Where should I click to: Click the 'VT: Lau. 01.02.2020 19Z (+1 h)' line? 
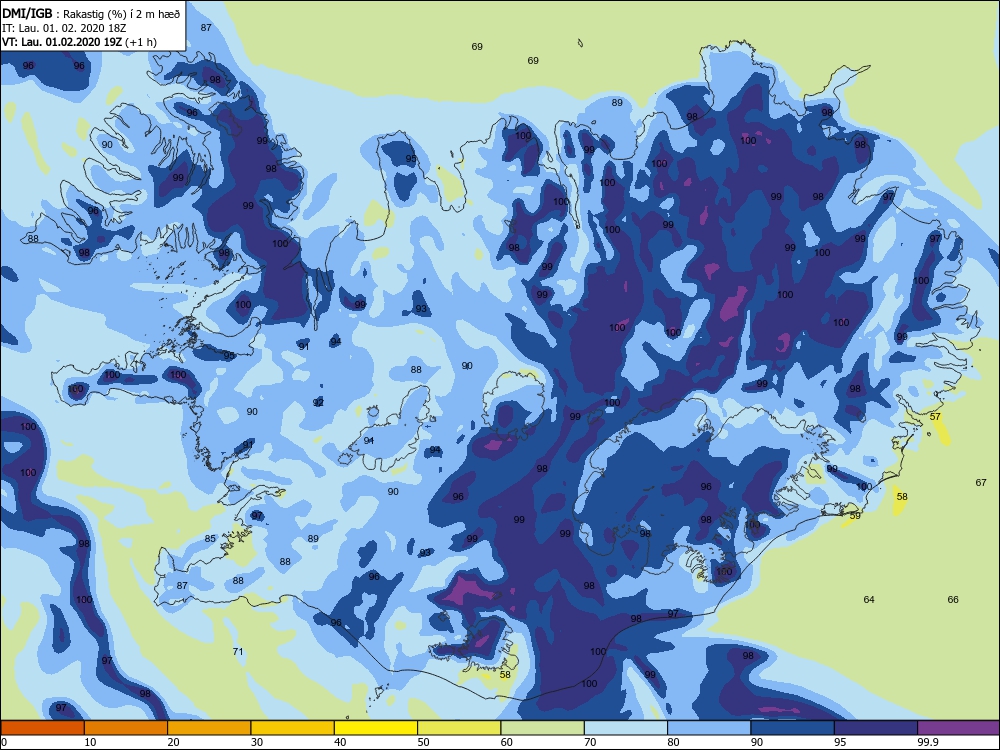pos(79,42)
